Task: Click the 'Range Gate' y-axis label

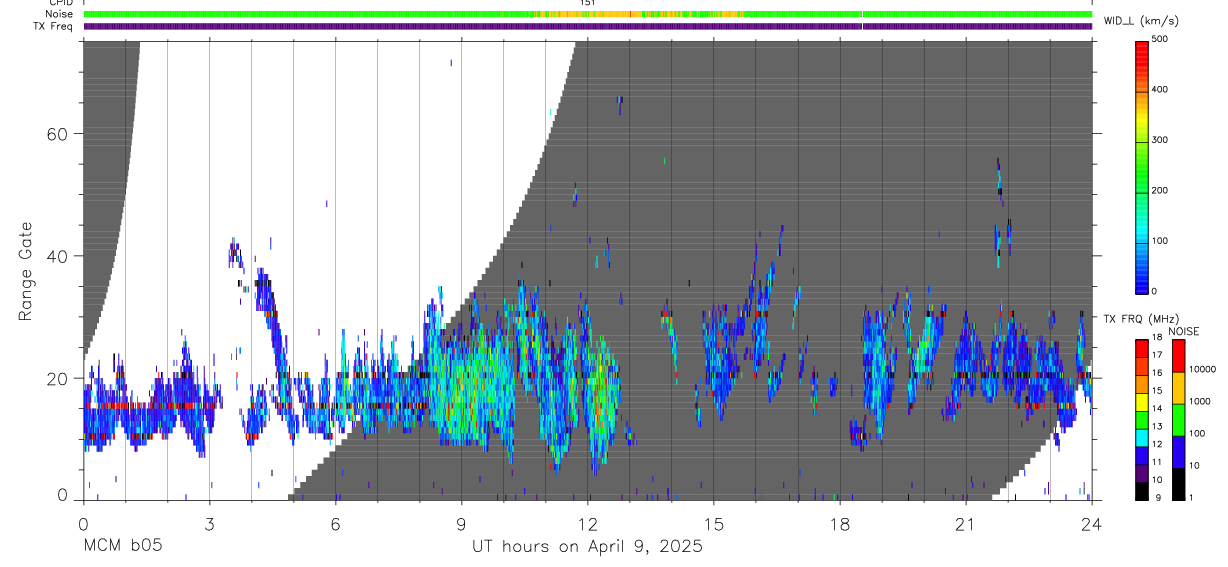Action: pyautogui.click(x=26, y=270)
